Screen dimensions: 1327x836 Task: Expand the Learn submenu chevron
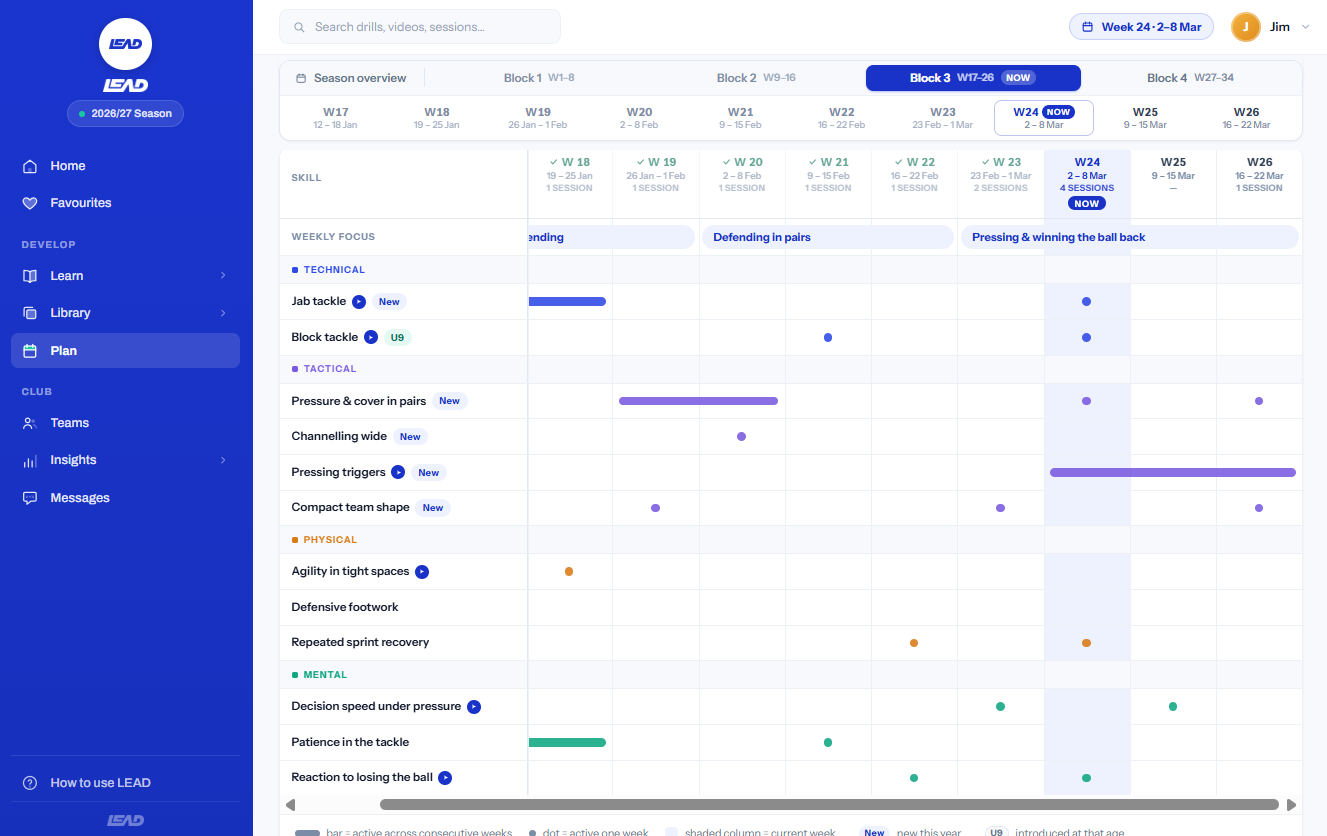(x=223, y=276)
